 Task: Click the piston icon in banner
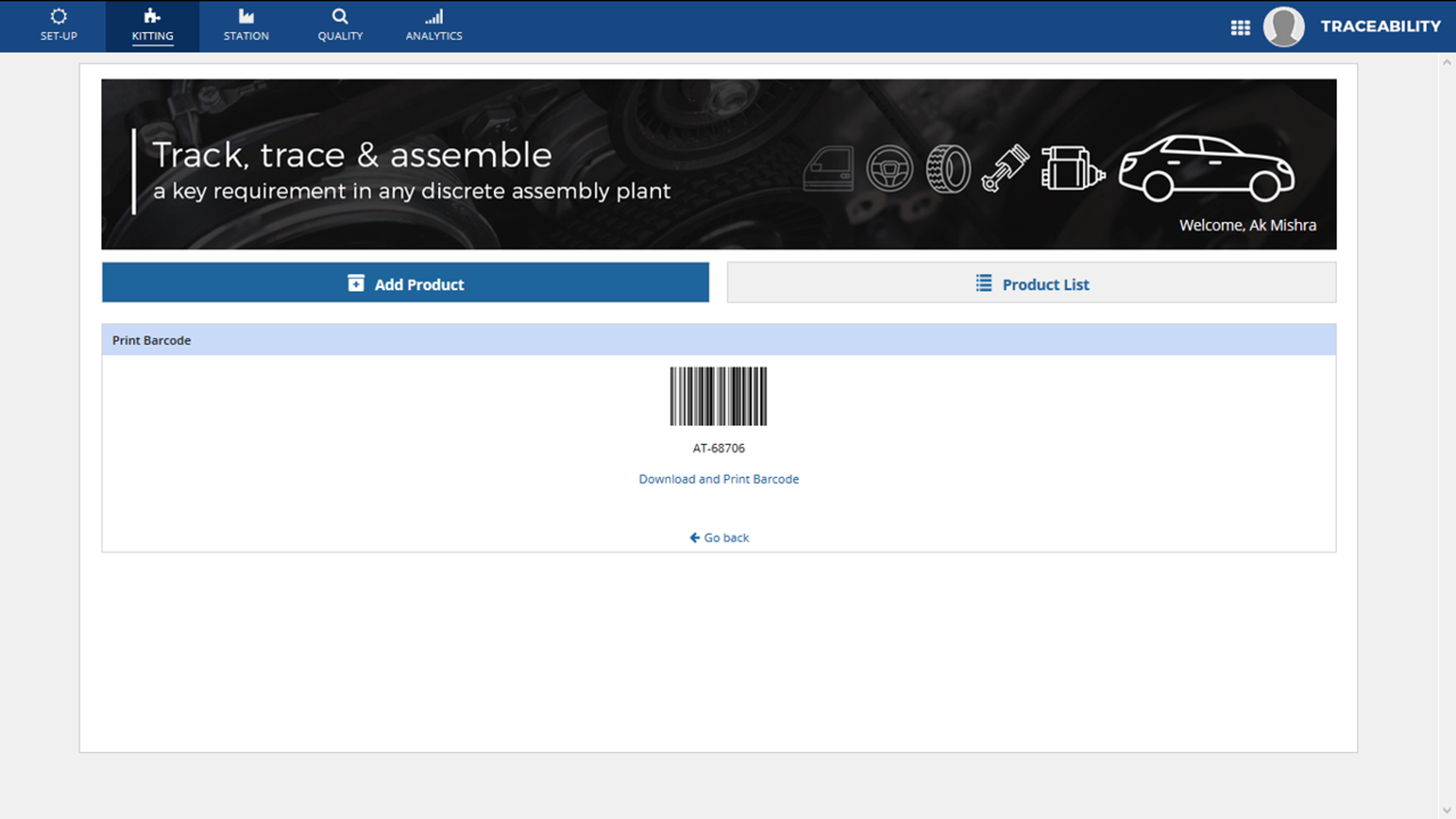click(1005, 168)
